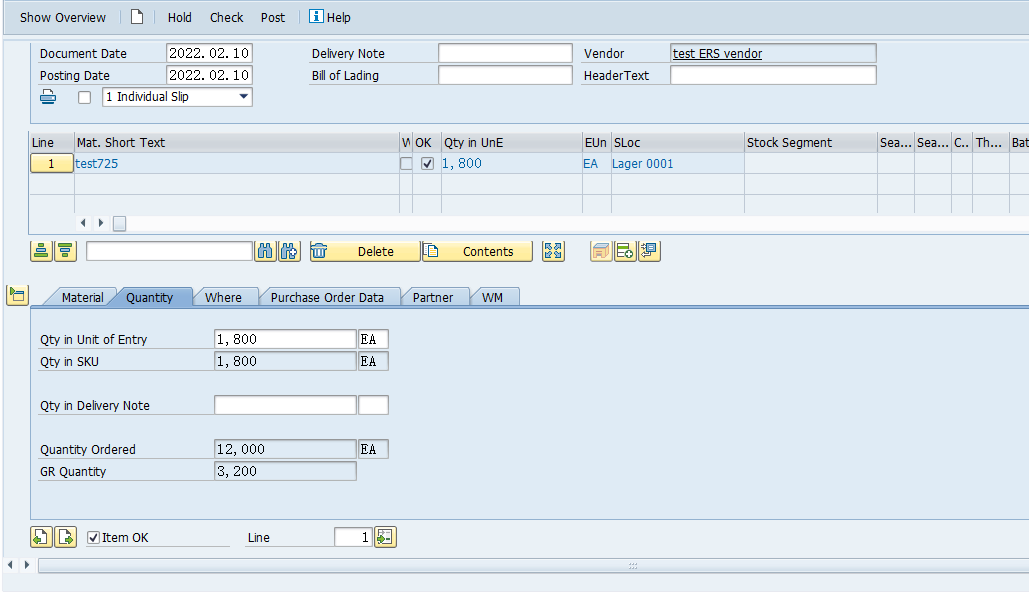Viewport: 1029px width, 592px height.
Task: Go to the previous item using green arrow
Action: point(40,537)
